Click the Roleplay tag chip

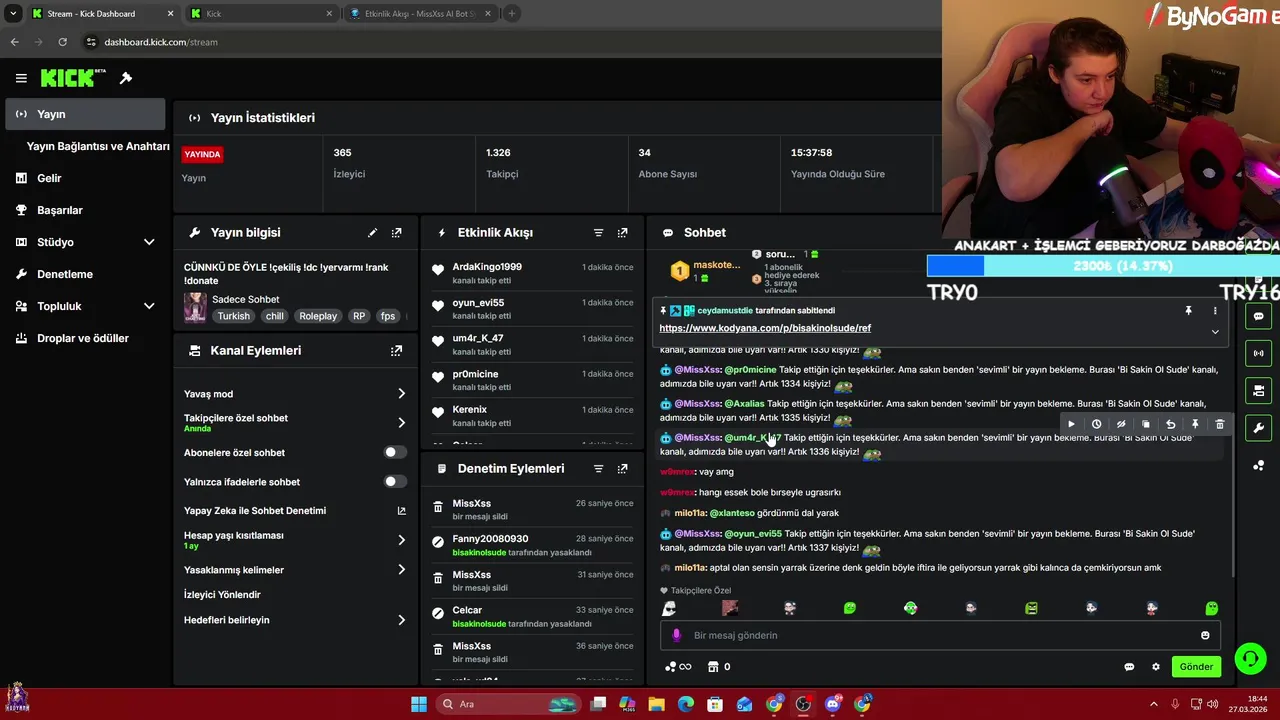click(318, 316)
